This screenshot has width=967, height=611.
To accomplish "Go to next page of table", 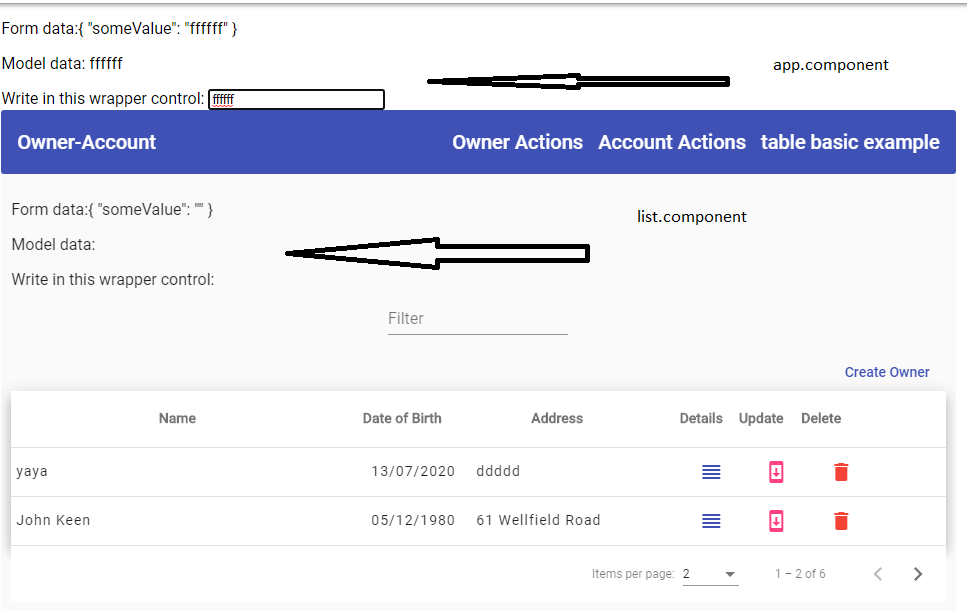I will click(918, 574).
